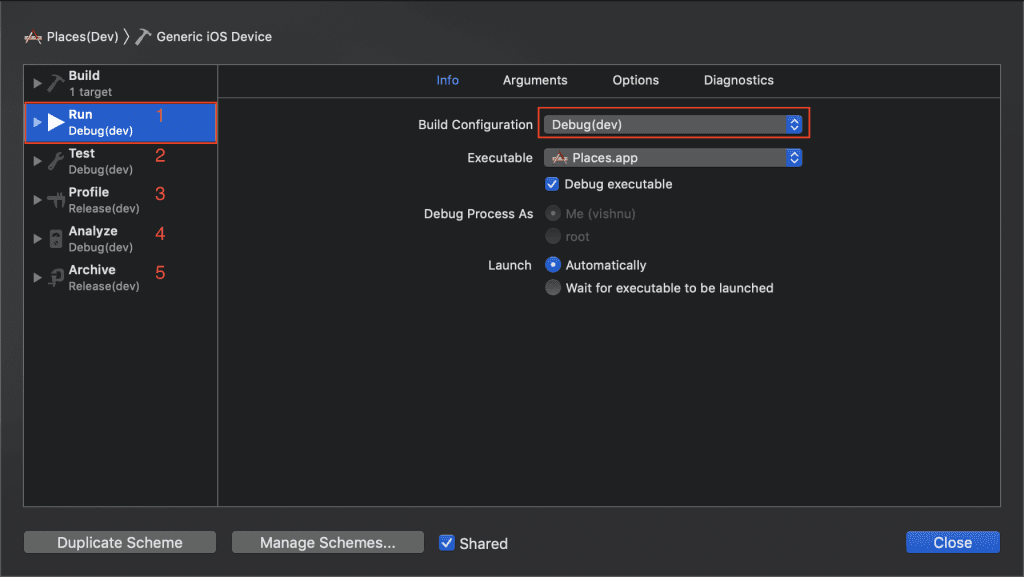Click the Test wrench icon
This screenshot has width=1024, height=577.
click(56, 161)
